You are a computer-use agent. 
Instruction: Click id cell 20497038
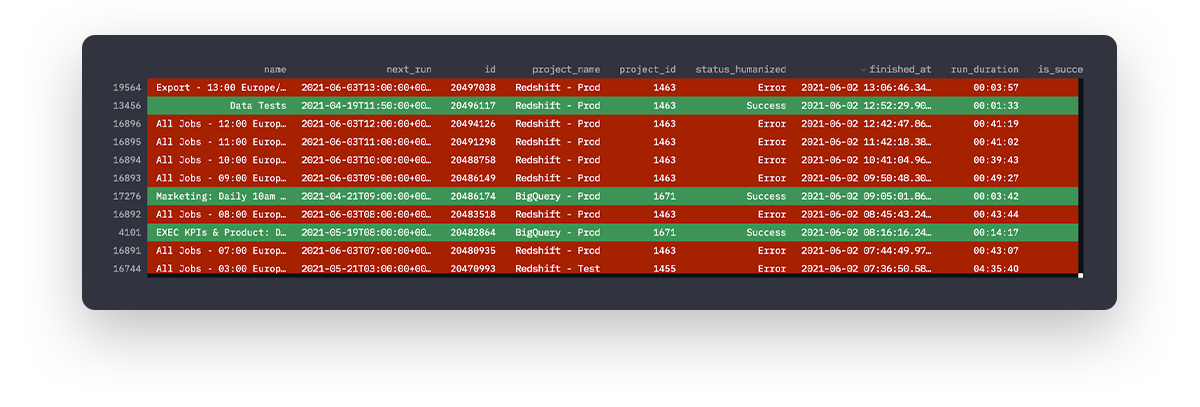(x=473, y=88)
